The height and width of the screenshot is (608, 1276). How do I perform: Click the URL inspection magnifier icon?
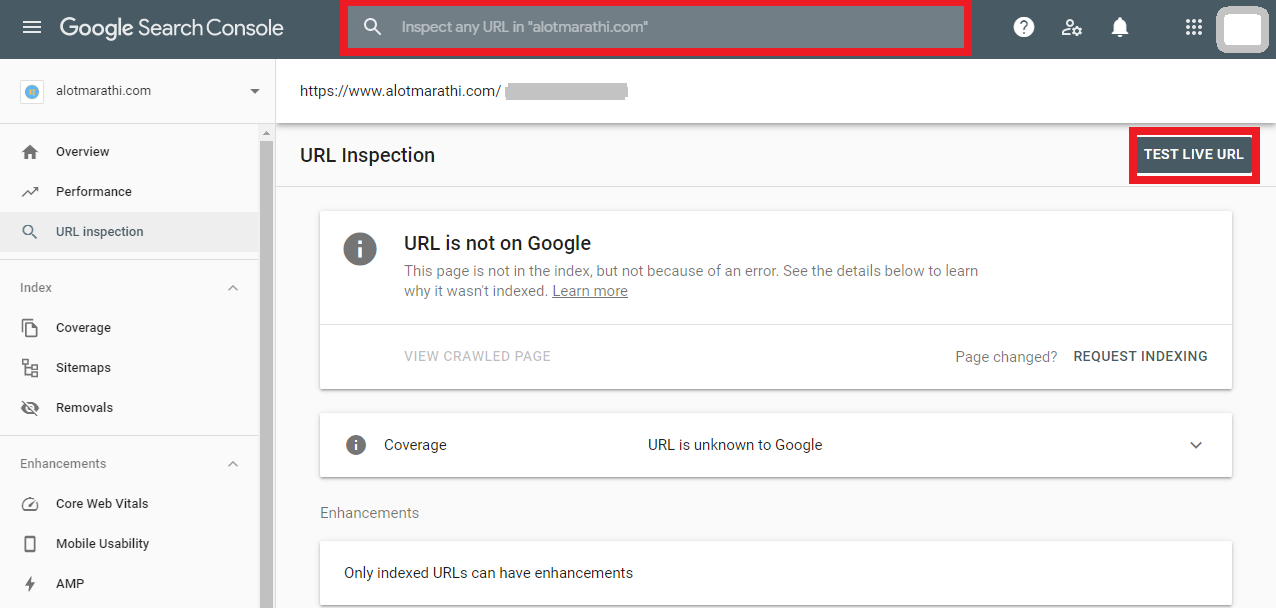(x=30, y=232)
